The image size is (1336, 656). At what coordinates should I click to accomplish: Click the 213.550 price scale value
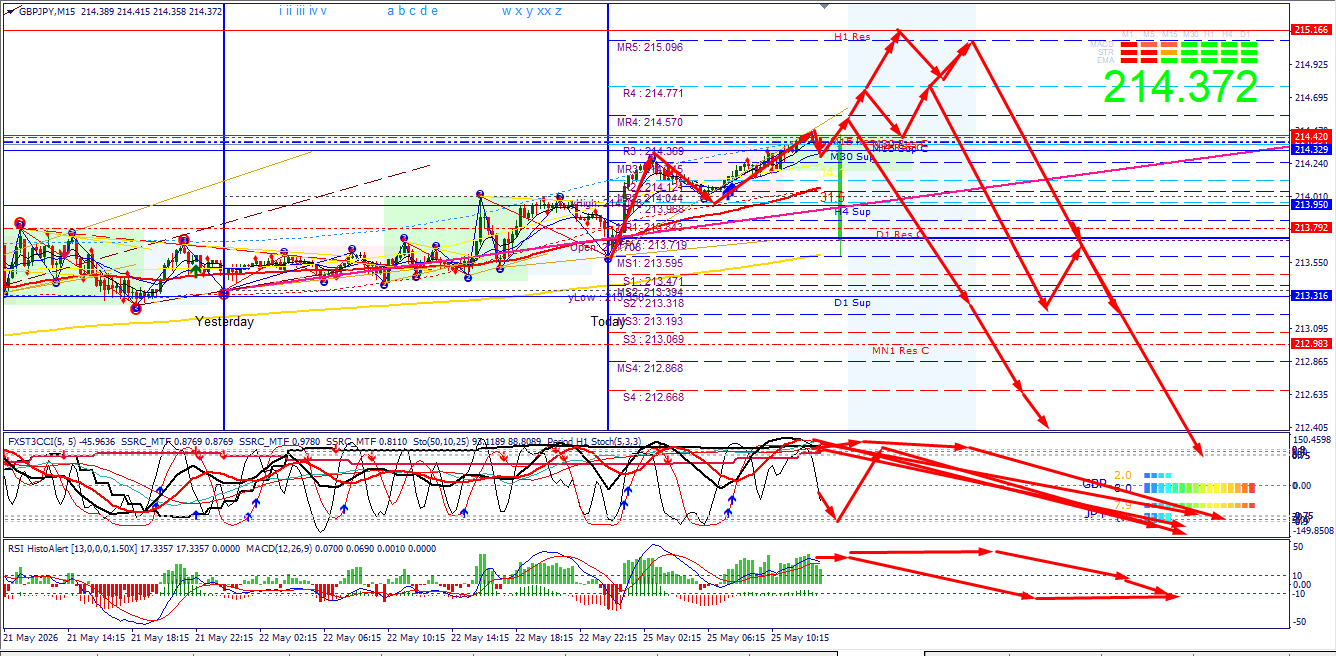point(1312,263)
